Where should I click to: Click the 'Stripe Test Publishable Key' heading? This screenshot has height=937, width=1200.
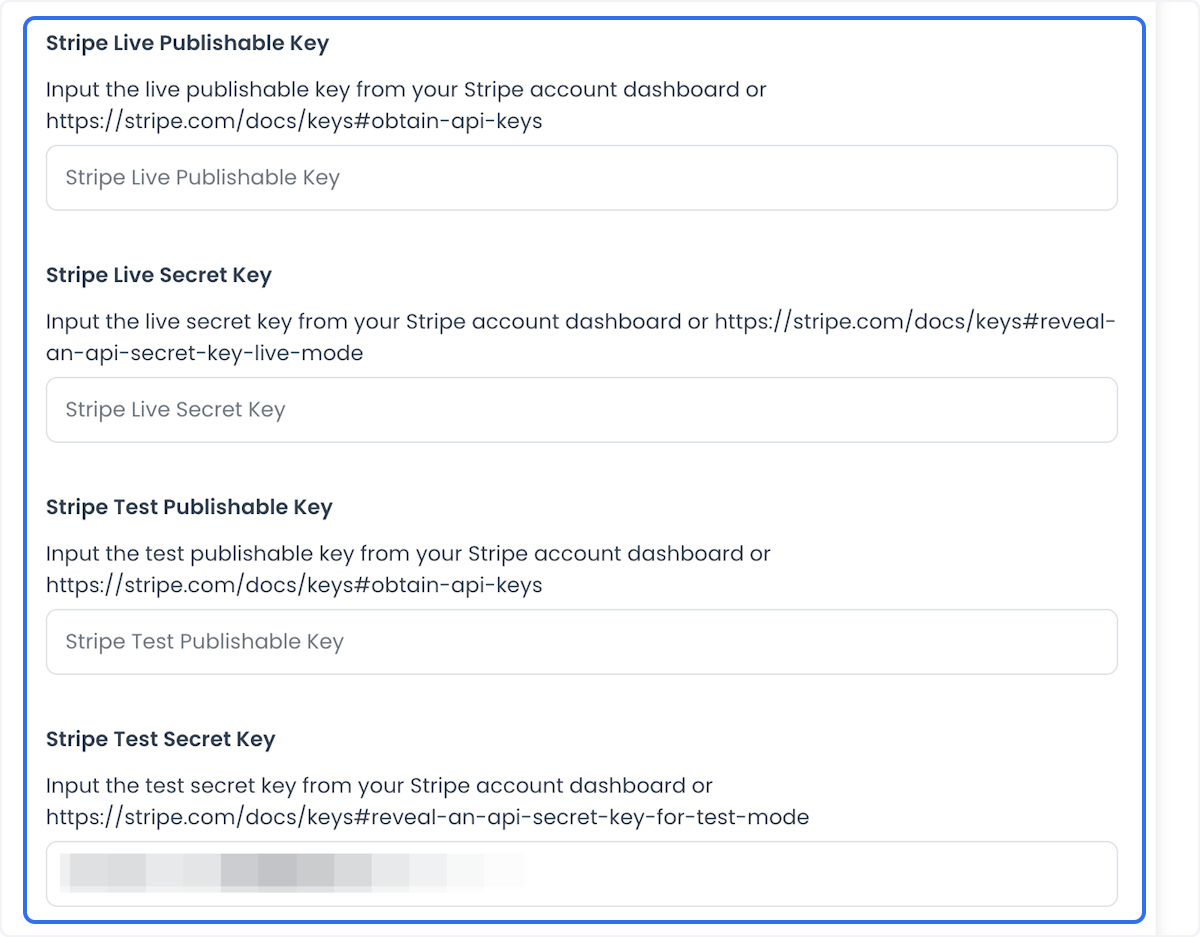coord(189,507)
